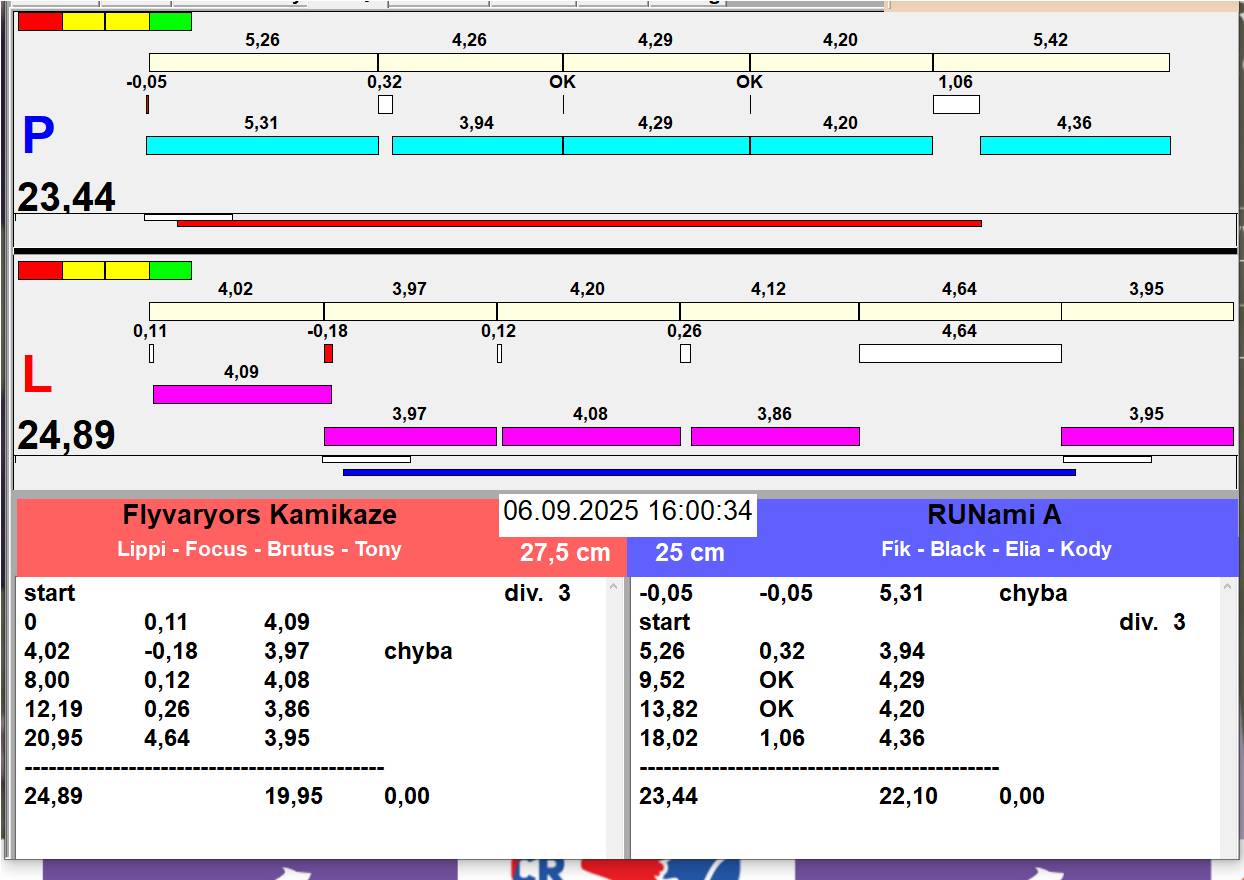1244x880 pixels.
Task: Select the magenta run bar labeled 4,08
Action: coord(591,436)
